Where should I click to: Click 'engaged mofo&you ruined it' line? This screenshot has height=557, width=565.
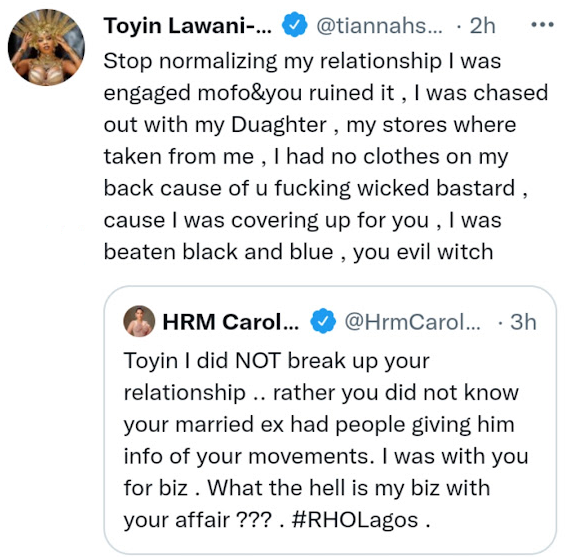(x=249, y=93)
